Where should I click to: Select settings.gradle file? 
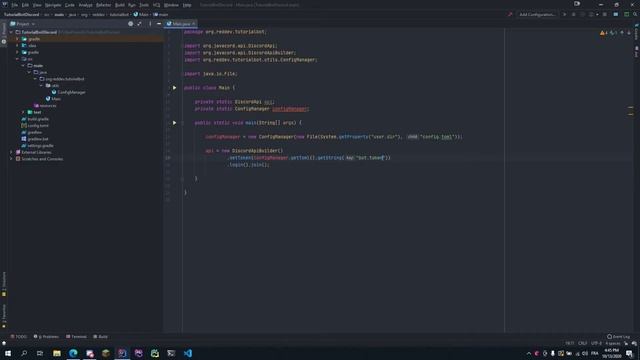pyautogui.click(x=38, y=145)
